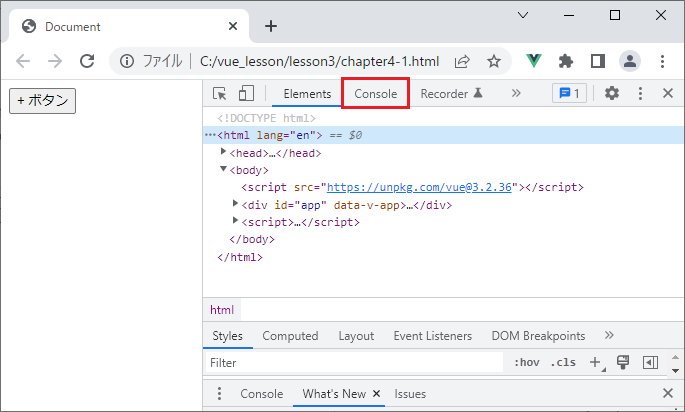Screen dimensions: 685x412
Task: Expand the inline script node
Action: click(235, 220)
